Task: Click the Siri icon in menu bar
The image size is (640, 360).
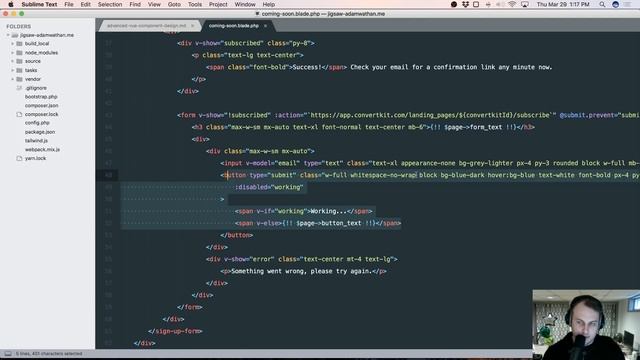Action: 616,4
